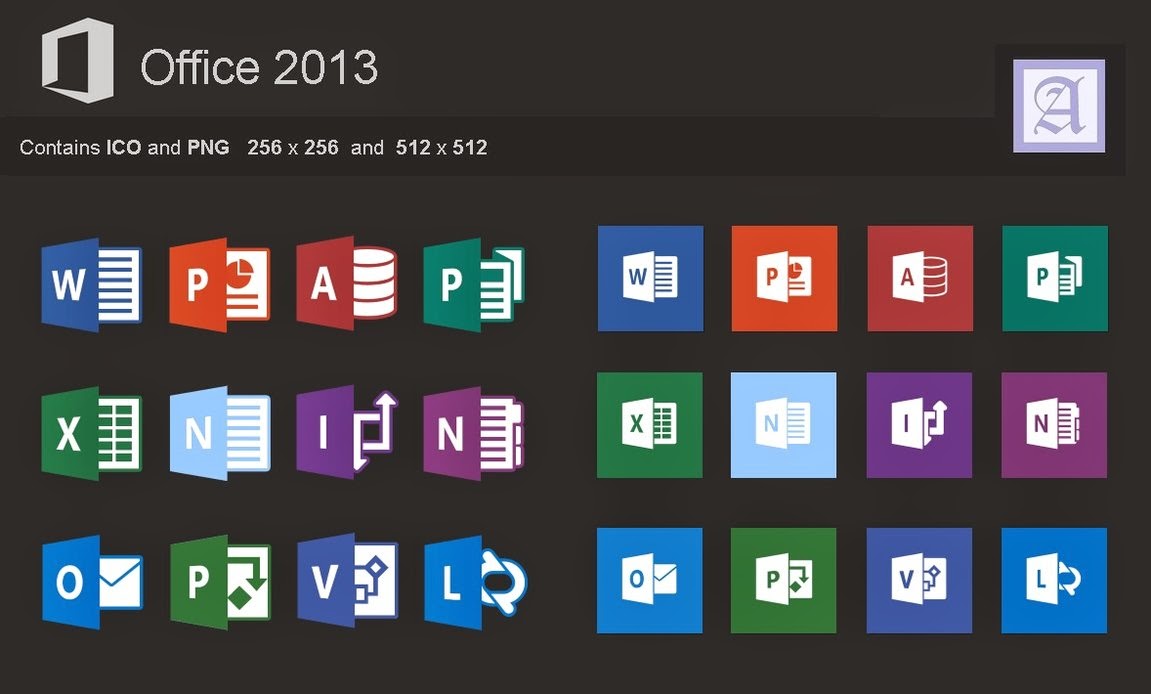
Task: Click the flat blue Outlook tile
Action: point(650,580)
